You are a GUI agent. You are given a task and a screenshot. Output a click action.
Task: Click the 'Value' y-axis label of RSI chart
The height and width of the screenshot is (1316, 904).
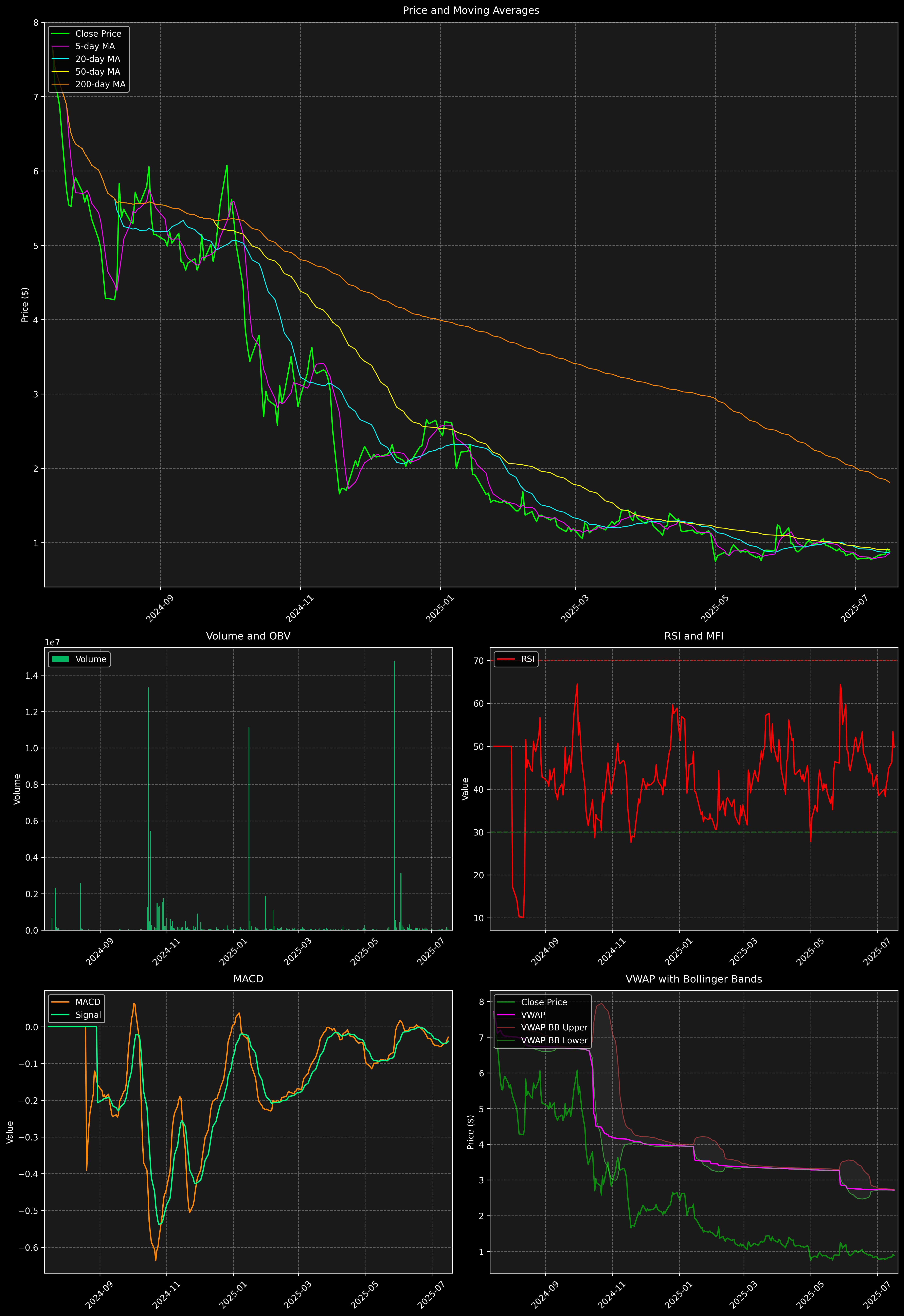point(466,789)
